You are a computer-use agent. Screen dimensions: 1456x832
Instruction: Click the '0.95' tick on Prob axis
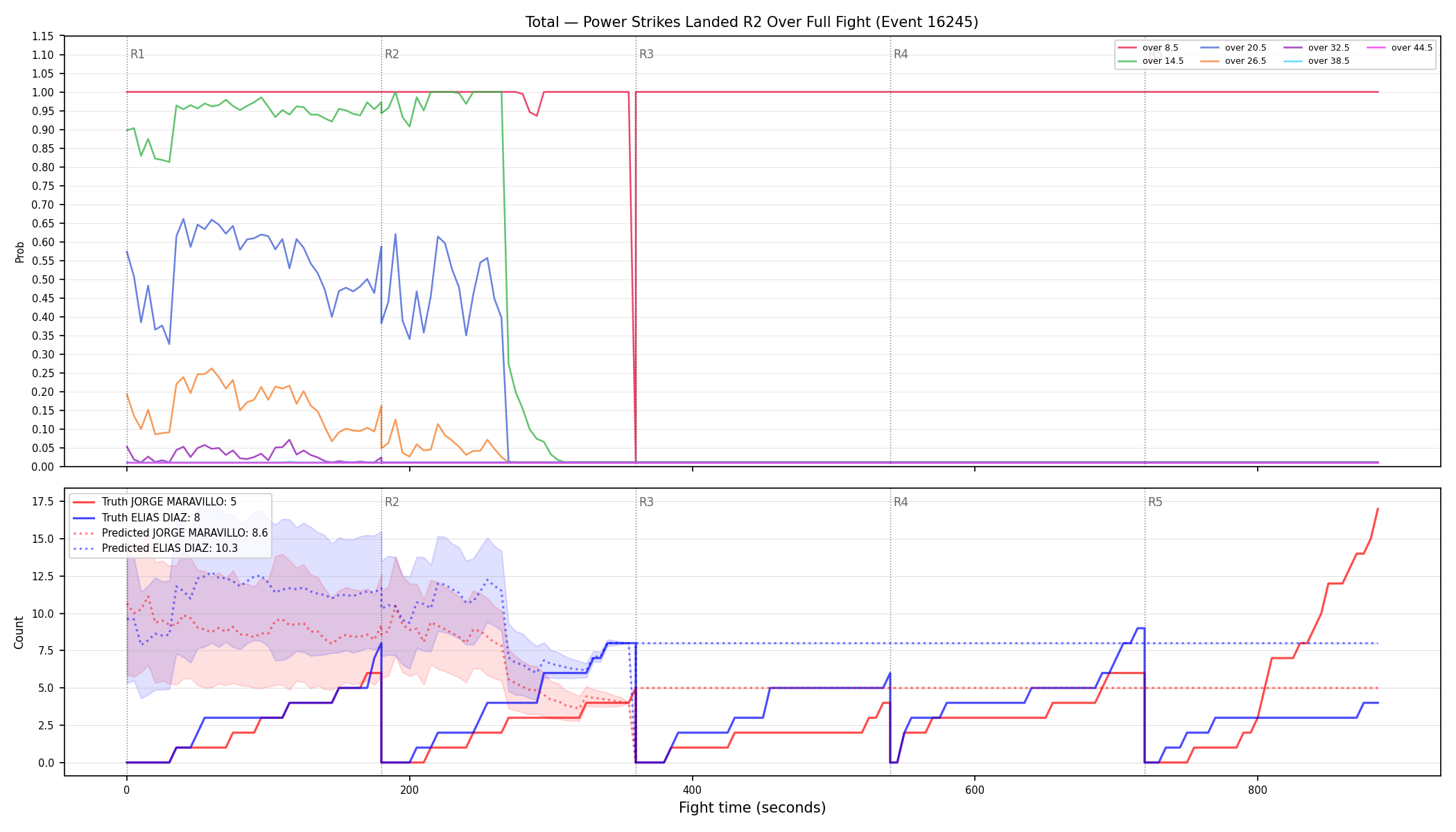point(42,111)
